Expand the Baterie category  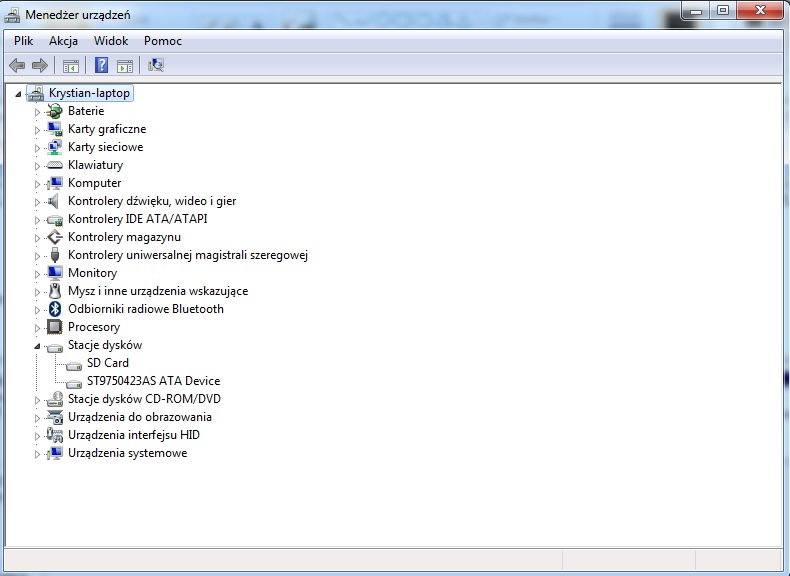[37, 112]
